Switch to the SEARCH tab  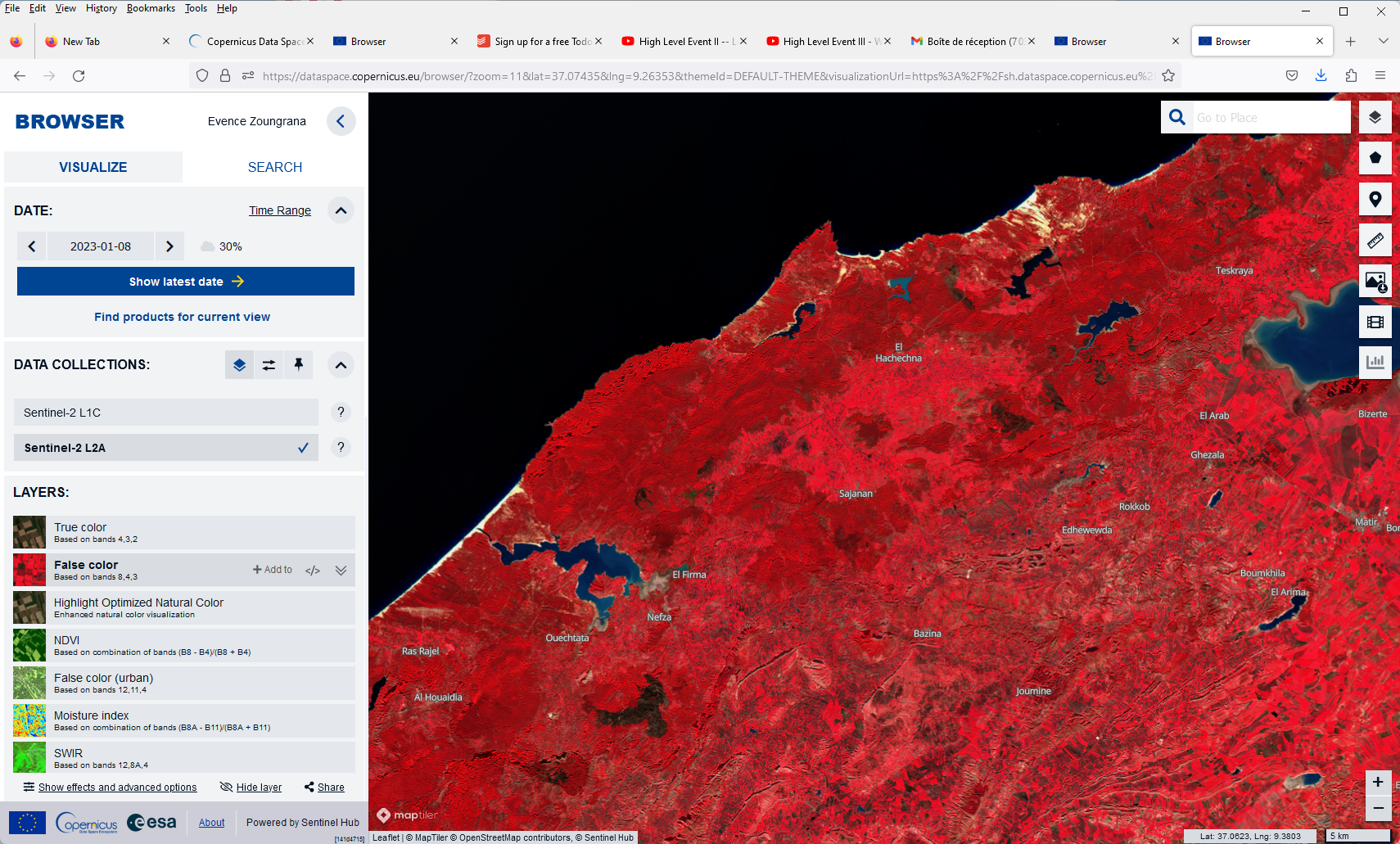tap(275, 167)
